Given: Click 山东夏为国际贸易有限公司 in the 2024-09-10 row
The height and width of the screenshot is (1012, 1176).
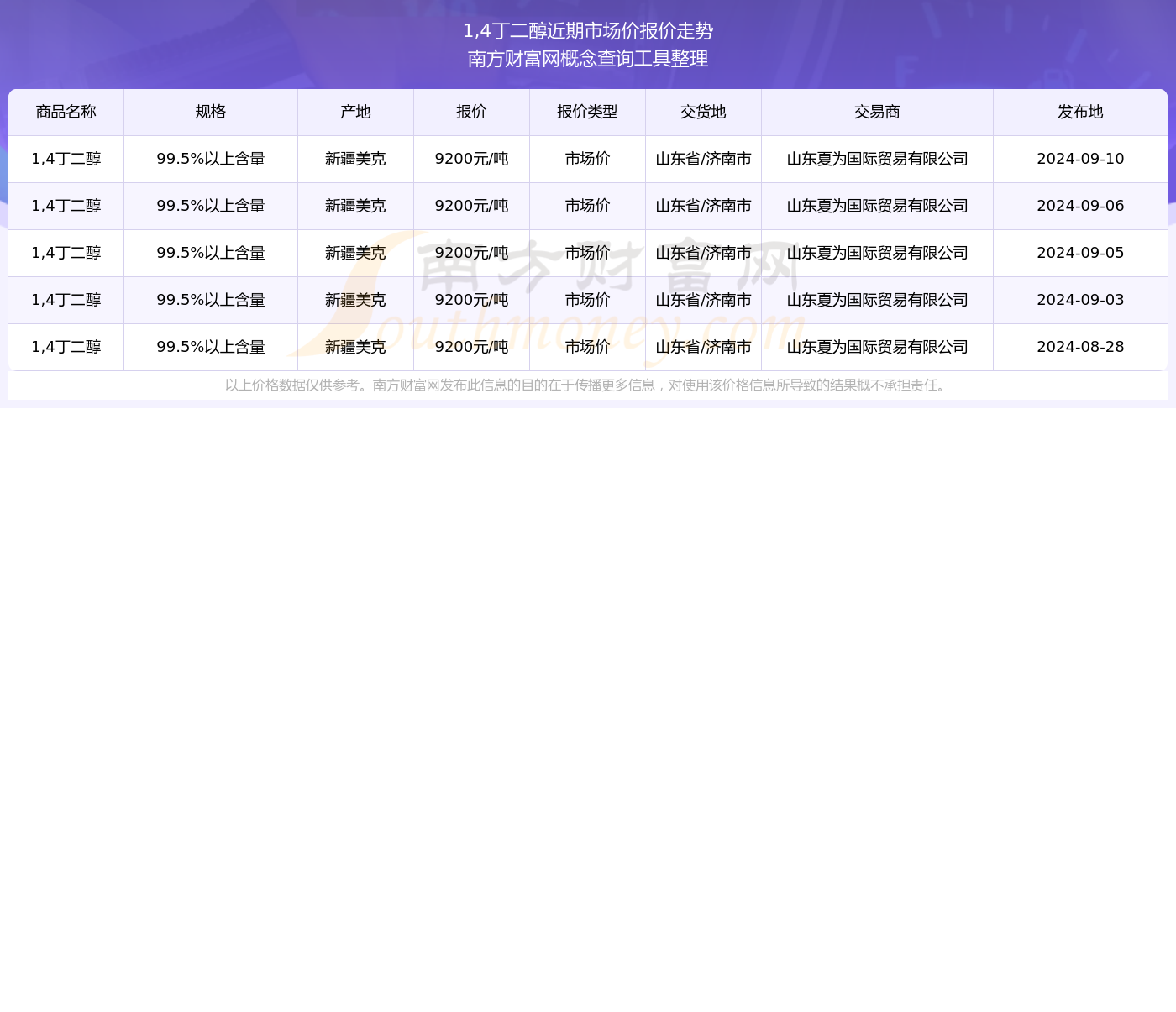Looking at the screenshot, I should pos(877,159).
